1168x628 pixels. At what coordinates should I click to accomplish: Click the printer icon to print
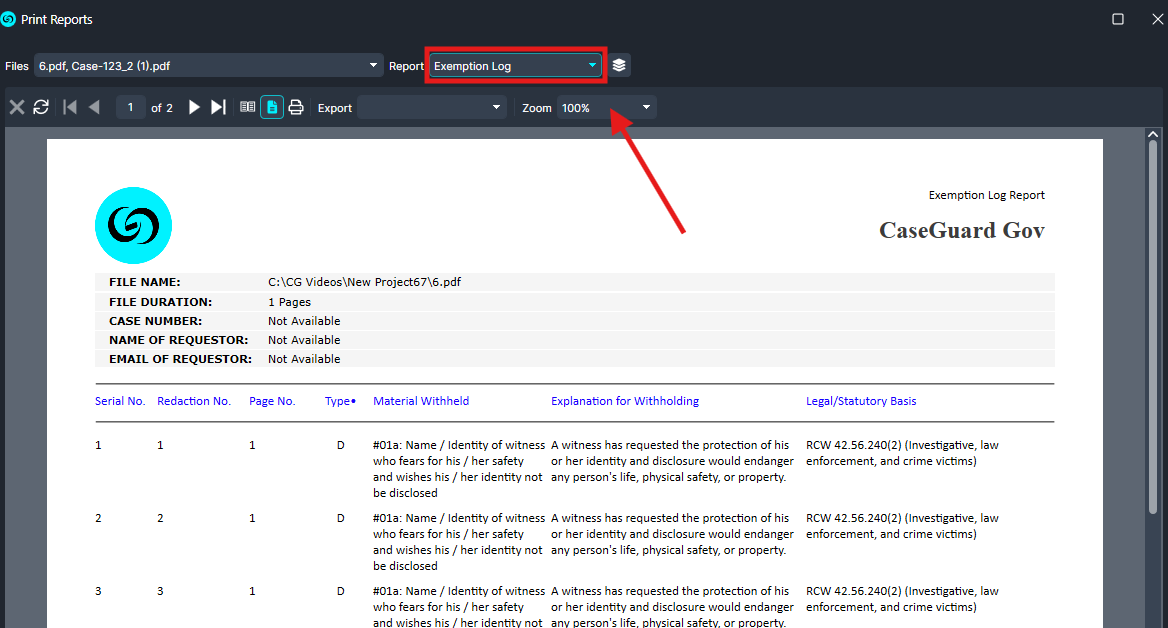[x=296, y=107]
